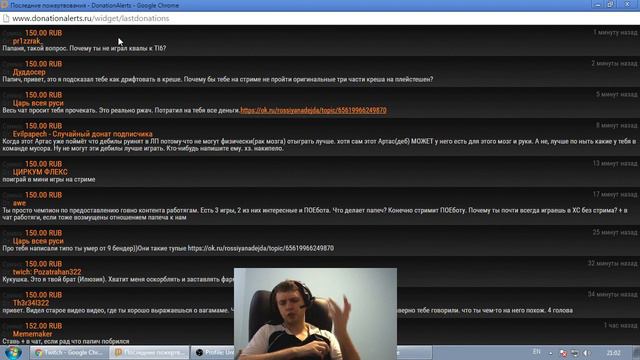Click Дуддосер's message about дрифтовать в креше
The image size is (640, 360).
click(218, 79)
